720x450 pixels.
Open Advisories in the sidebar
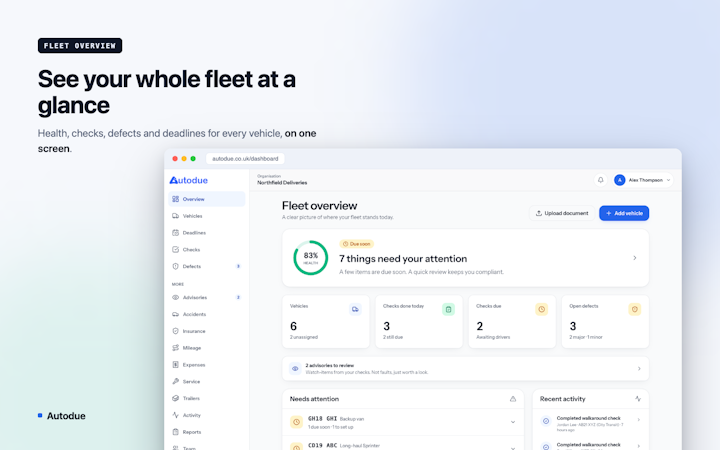tap(207, 298)
